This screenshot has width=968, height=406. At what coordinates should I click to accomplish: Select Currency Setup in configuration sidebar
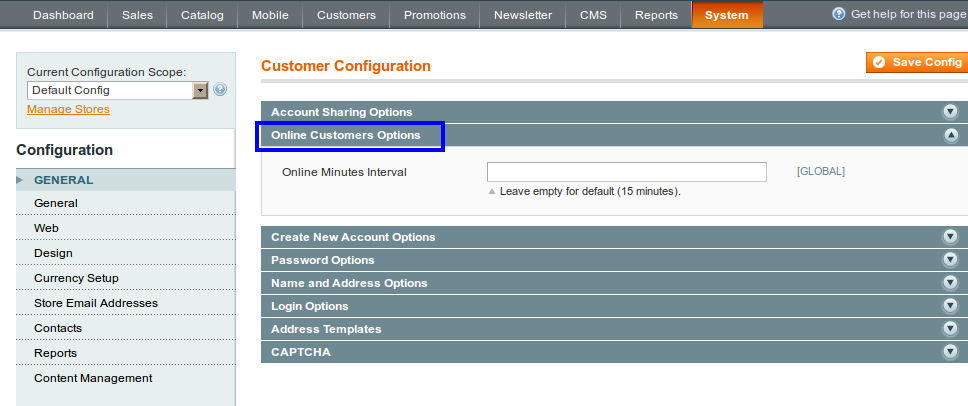tap(76, 278)
